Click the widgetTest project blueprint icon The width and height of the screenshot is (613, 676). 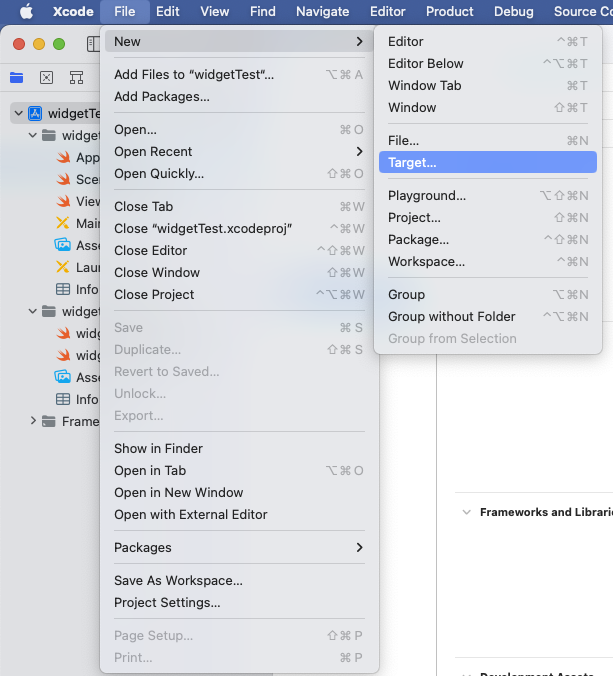[35, 113]
